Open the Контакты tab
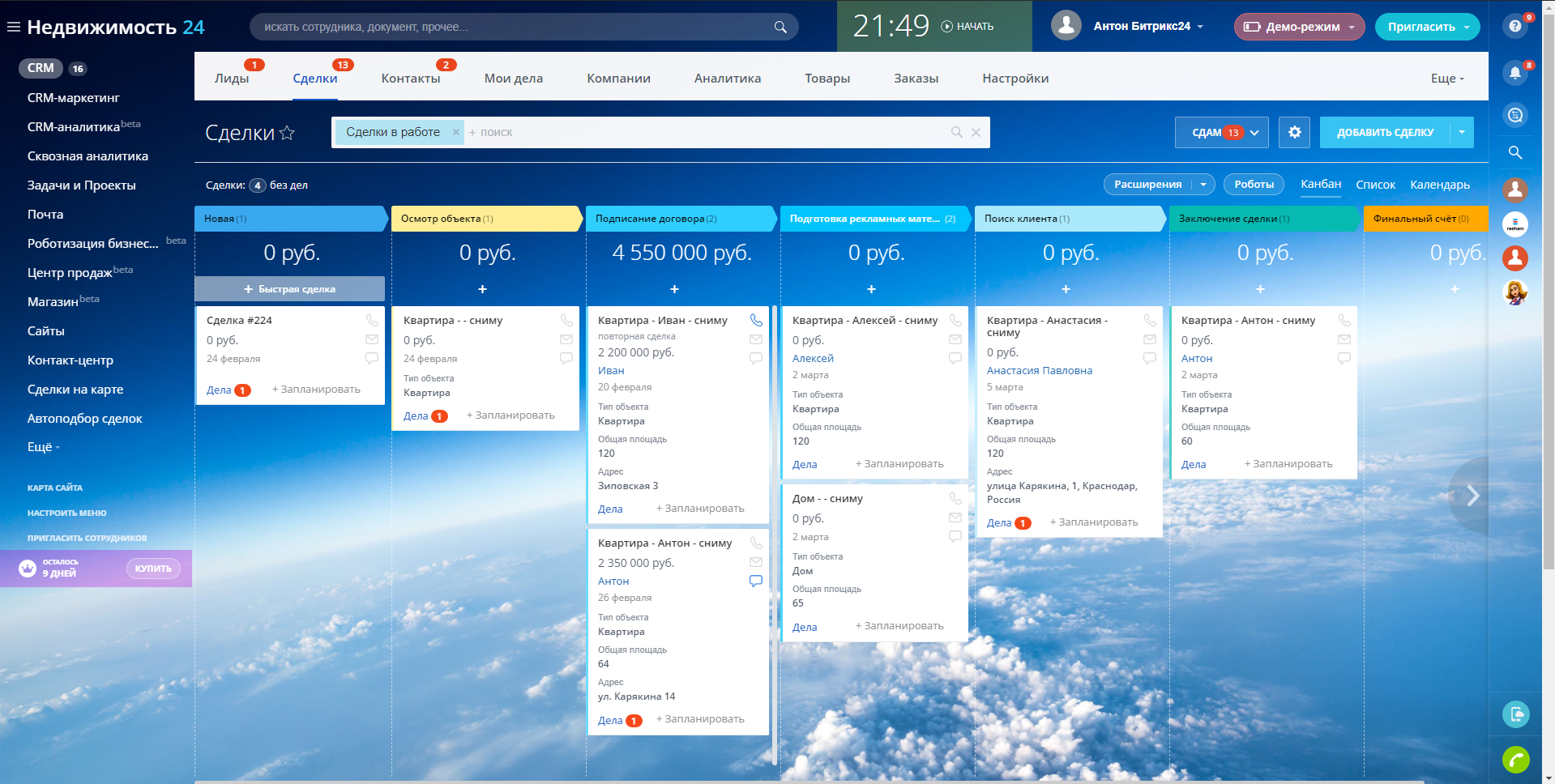 point(411,79)
